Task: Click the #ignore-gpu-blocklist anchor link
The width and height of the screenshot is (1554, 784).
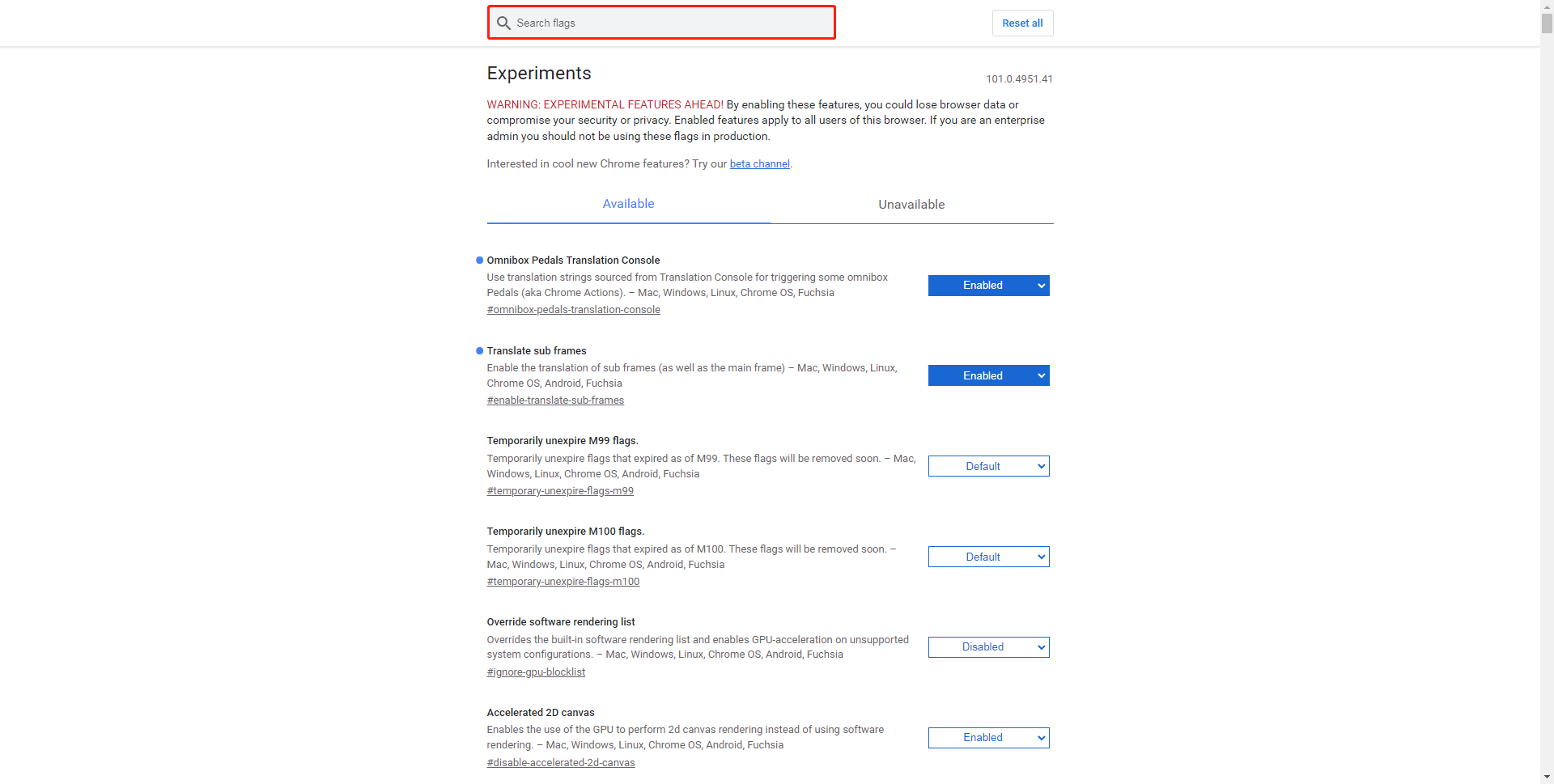Action: (x=536, y=672)
